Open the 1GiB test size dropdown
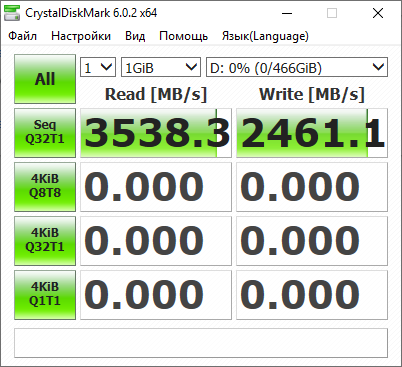 point(161,67)
